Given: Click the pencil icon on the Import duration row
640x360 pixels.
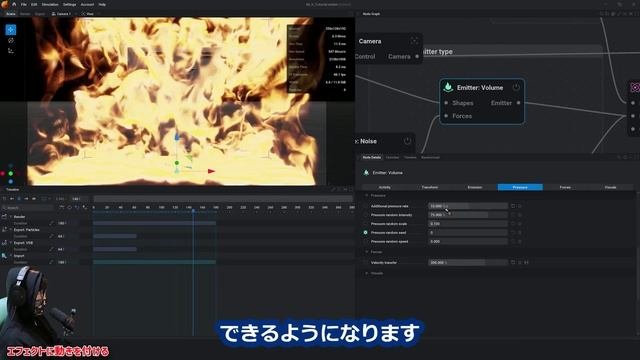Looking at the screenshot, I should (51, 262).
